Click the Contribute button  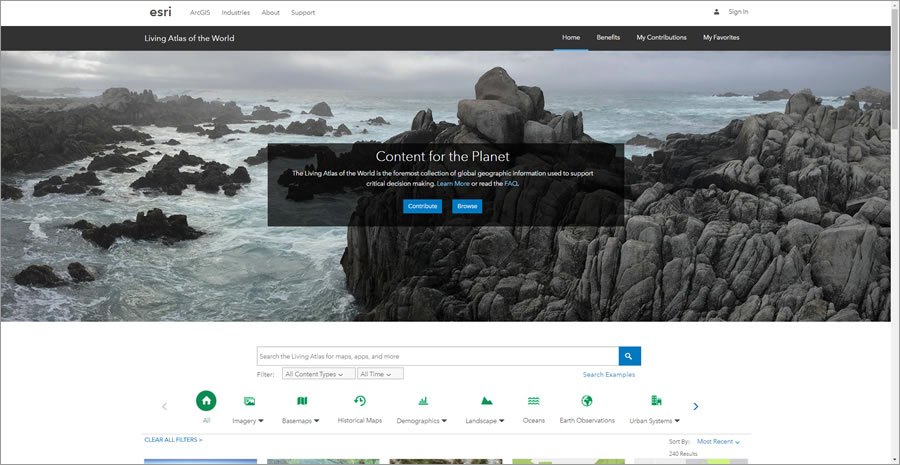coord(422,206)
